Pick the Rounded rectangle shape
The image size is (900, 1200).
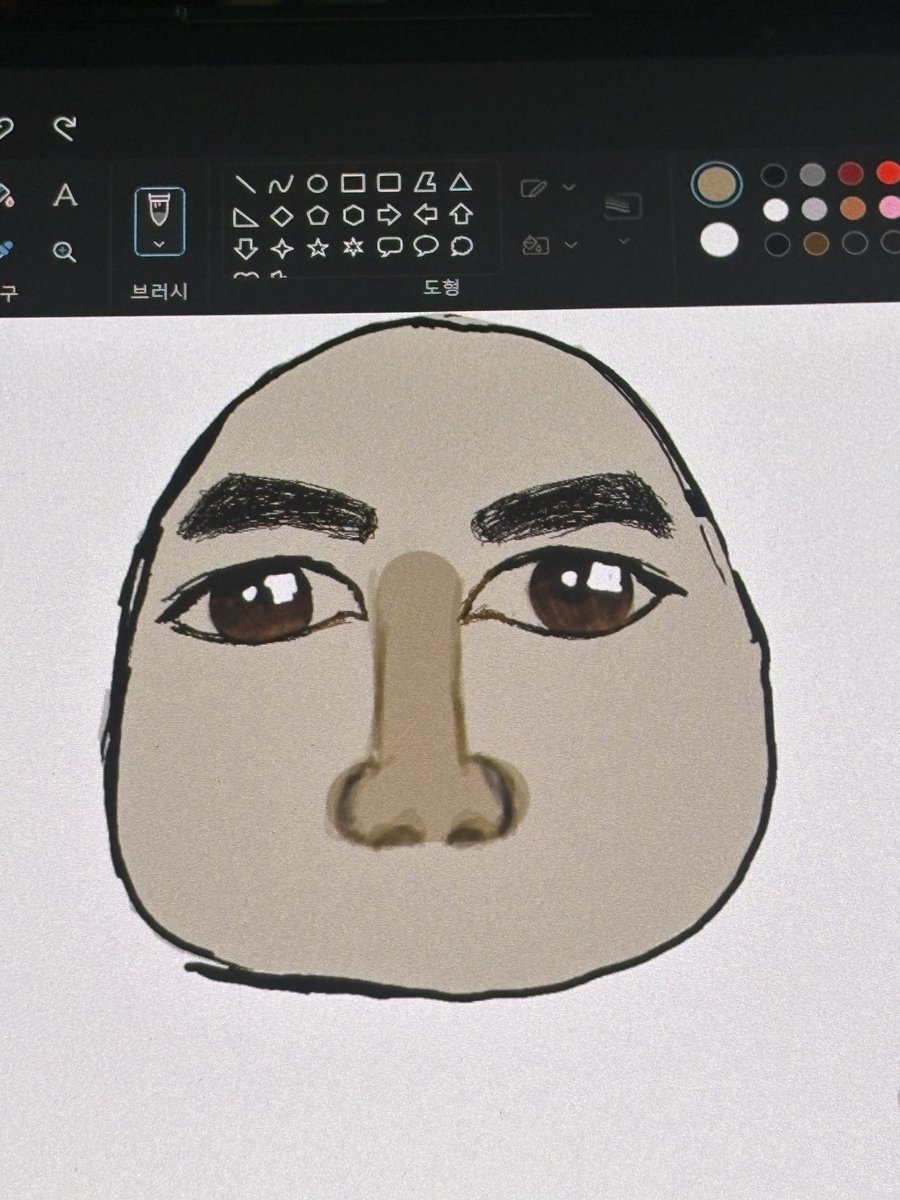pyautogui.click(x=388, y=183)
